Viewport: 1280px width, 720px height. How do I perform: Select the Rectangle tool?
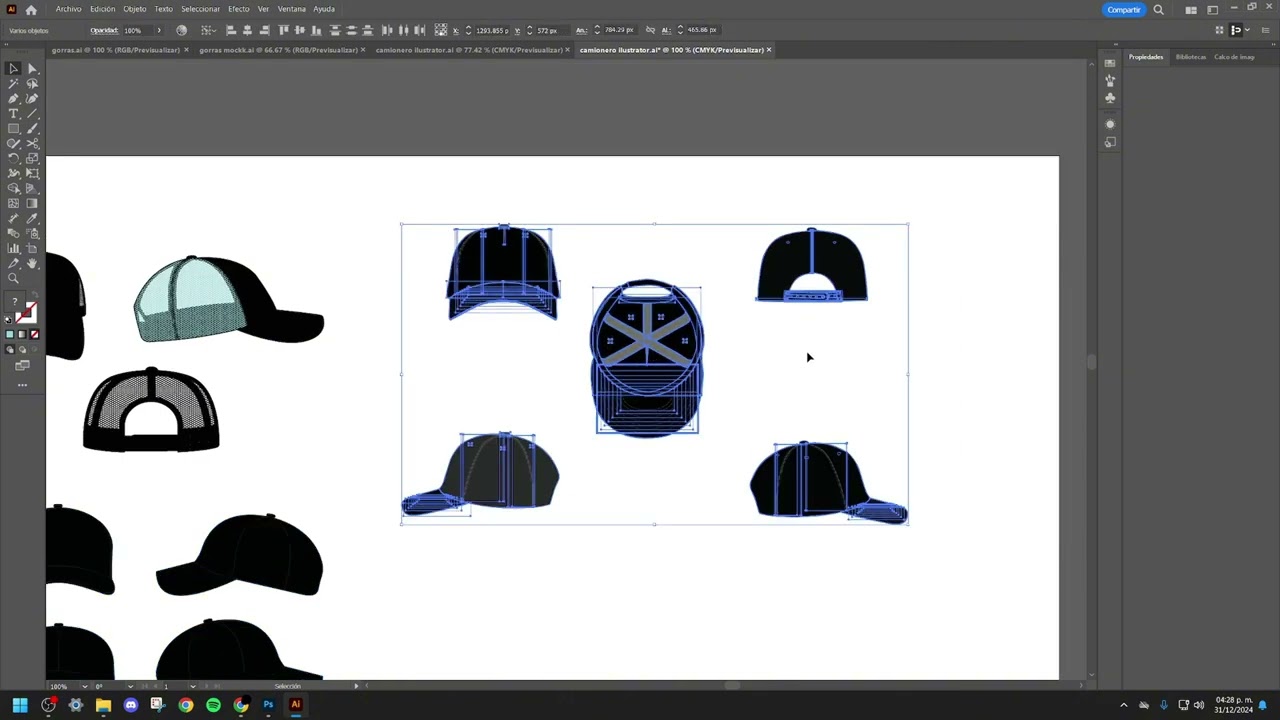click(x=13, y=129)
